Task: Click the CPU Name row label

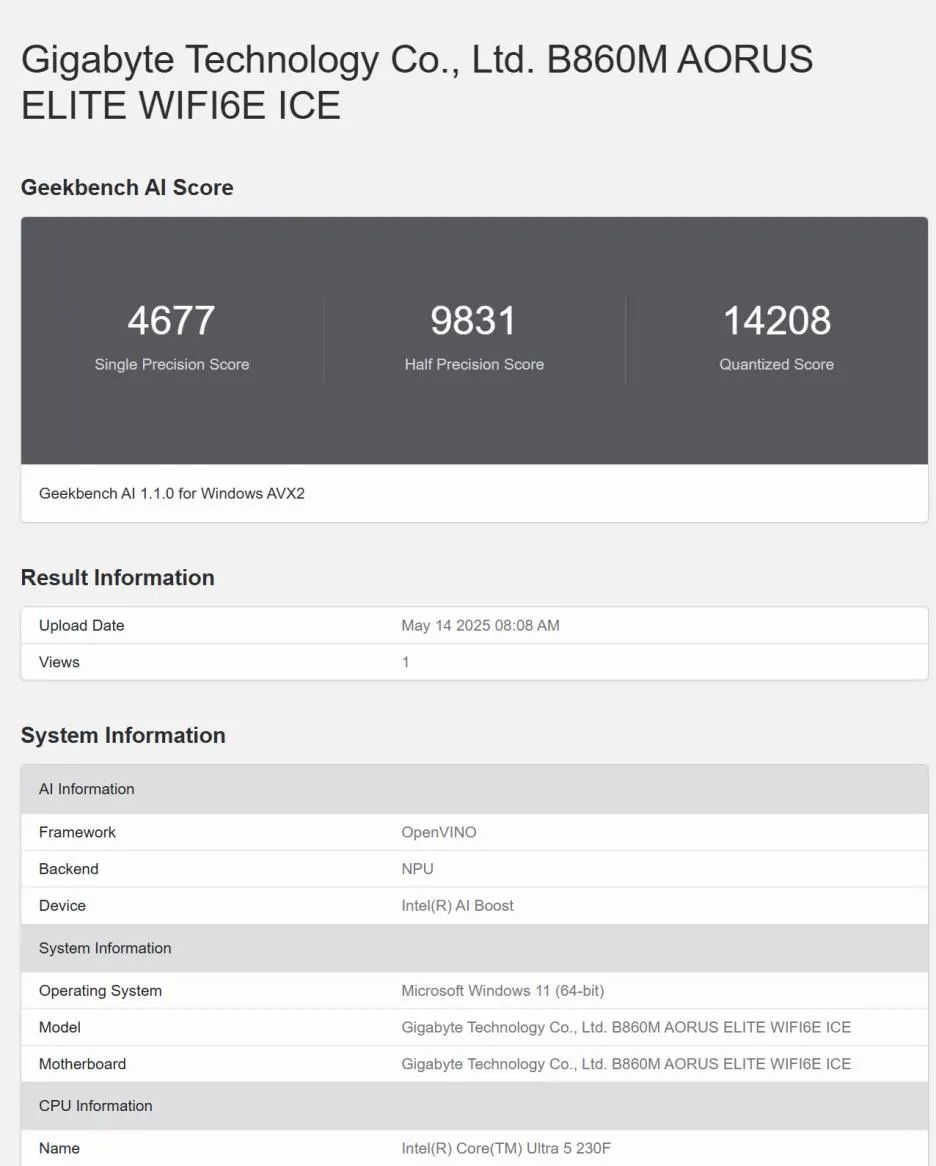Action: click(x=59, y=1148)
